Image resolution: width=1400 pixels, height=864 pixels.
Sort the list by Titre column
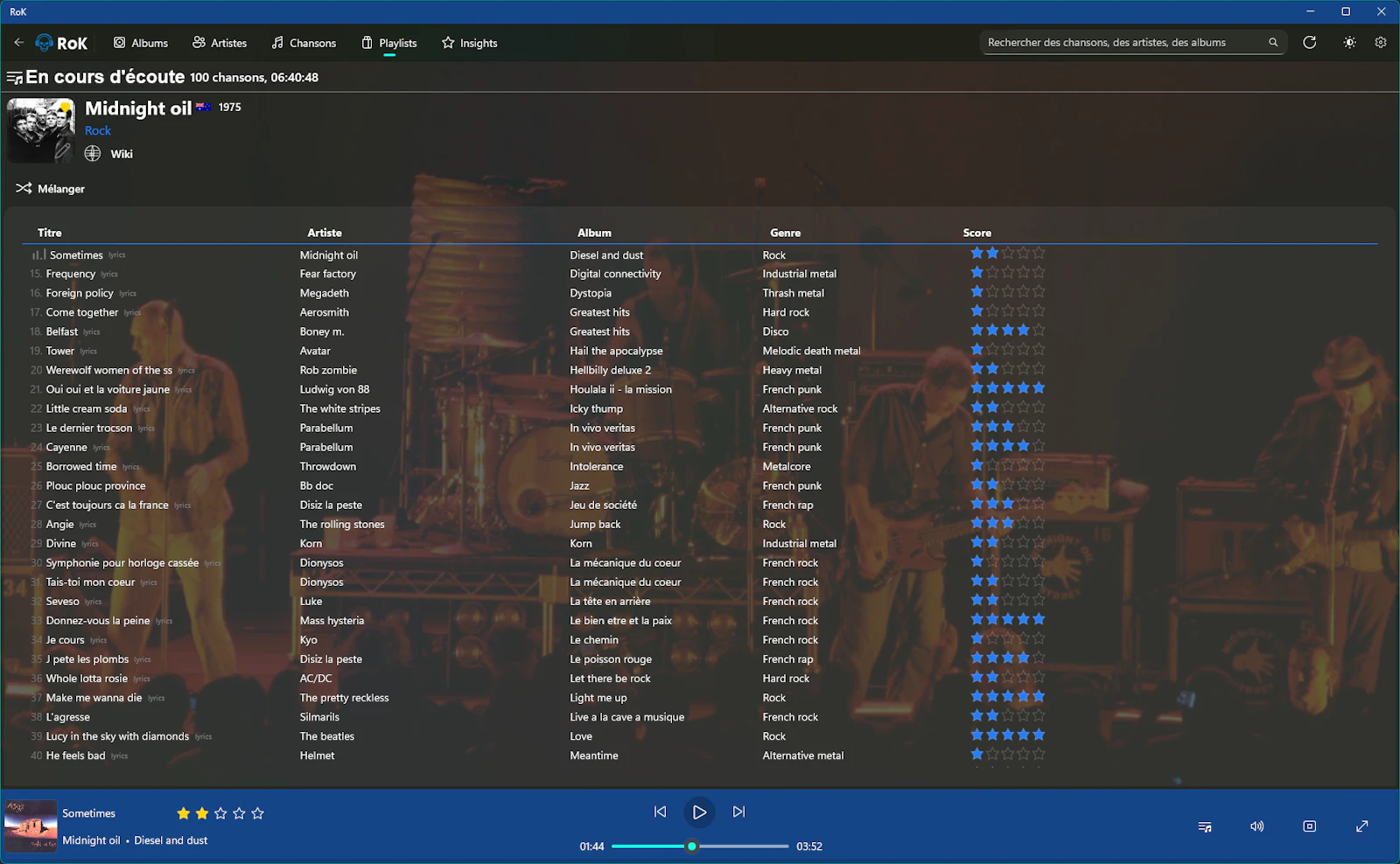tap(50, 233)
